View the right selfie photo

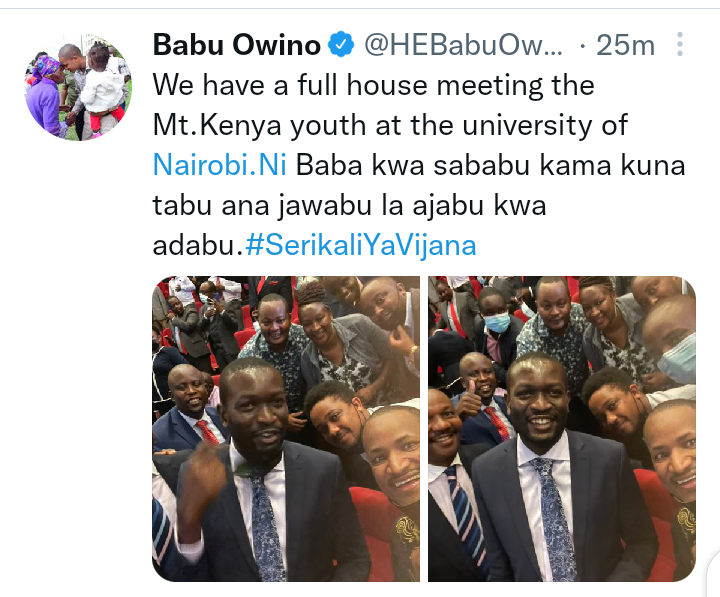(x=562, y=429)
